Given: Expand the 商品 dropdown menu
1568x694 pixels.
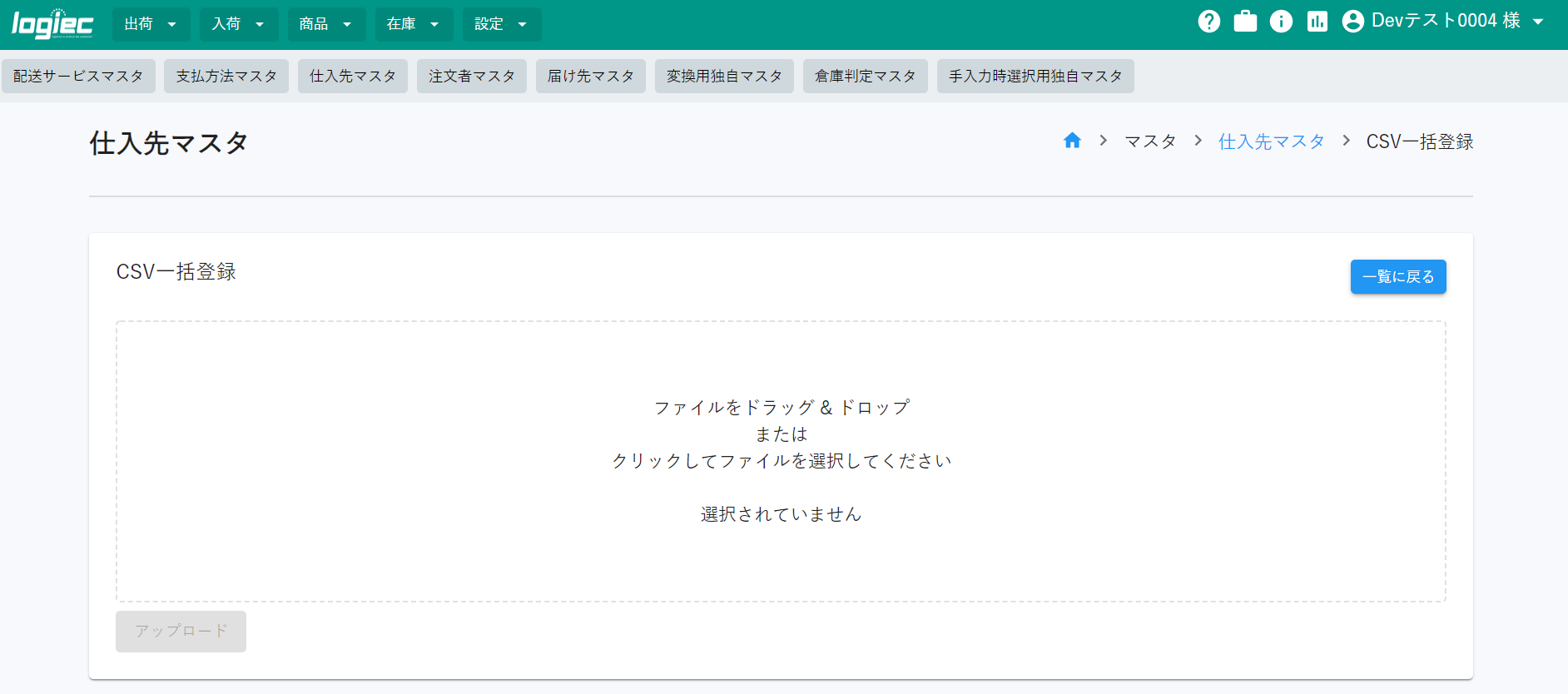Looking at the screenshot, I should click(x=326, y=24).
